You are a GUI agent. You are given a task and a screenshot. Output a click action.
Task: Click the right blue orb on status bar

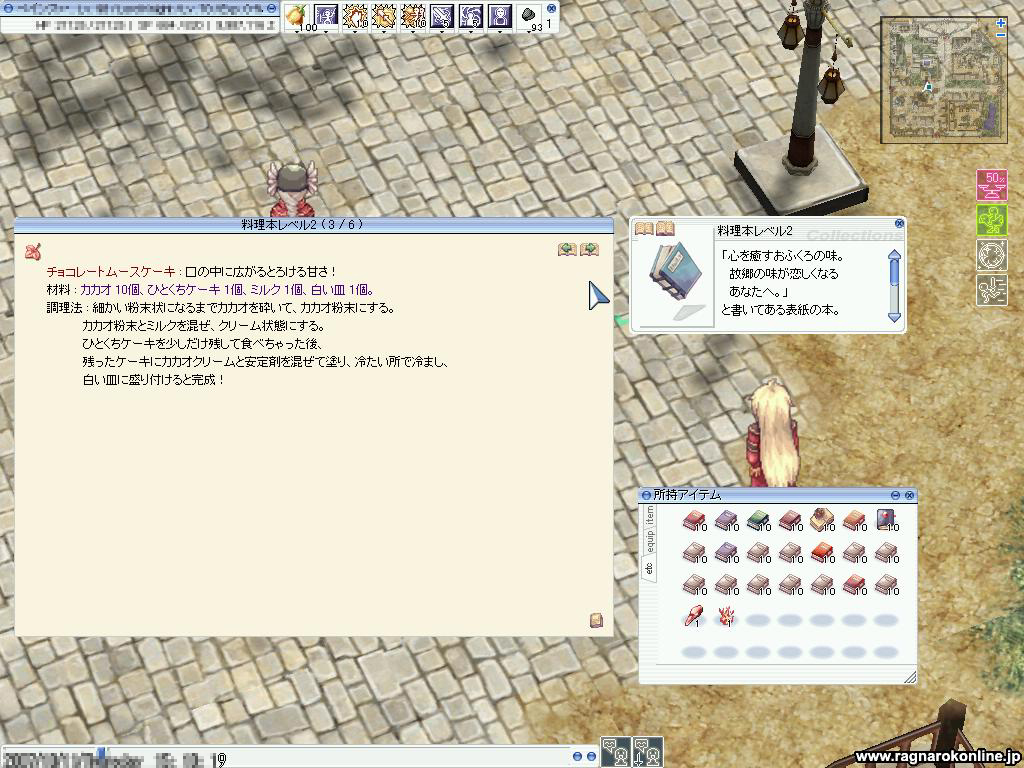point(272,8)
